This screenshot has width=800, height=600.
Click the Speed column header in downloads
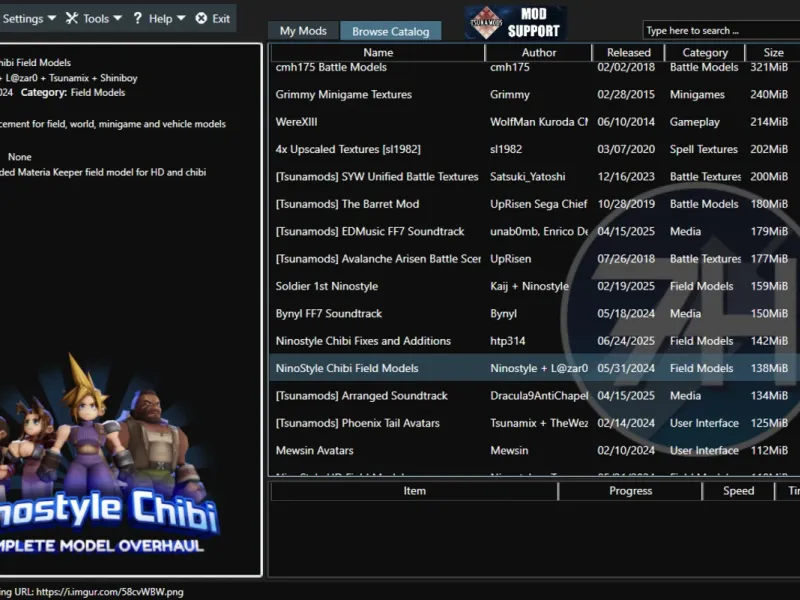738,491
